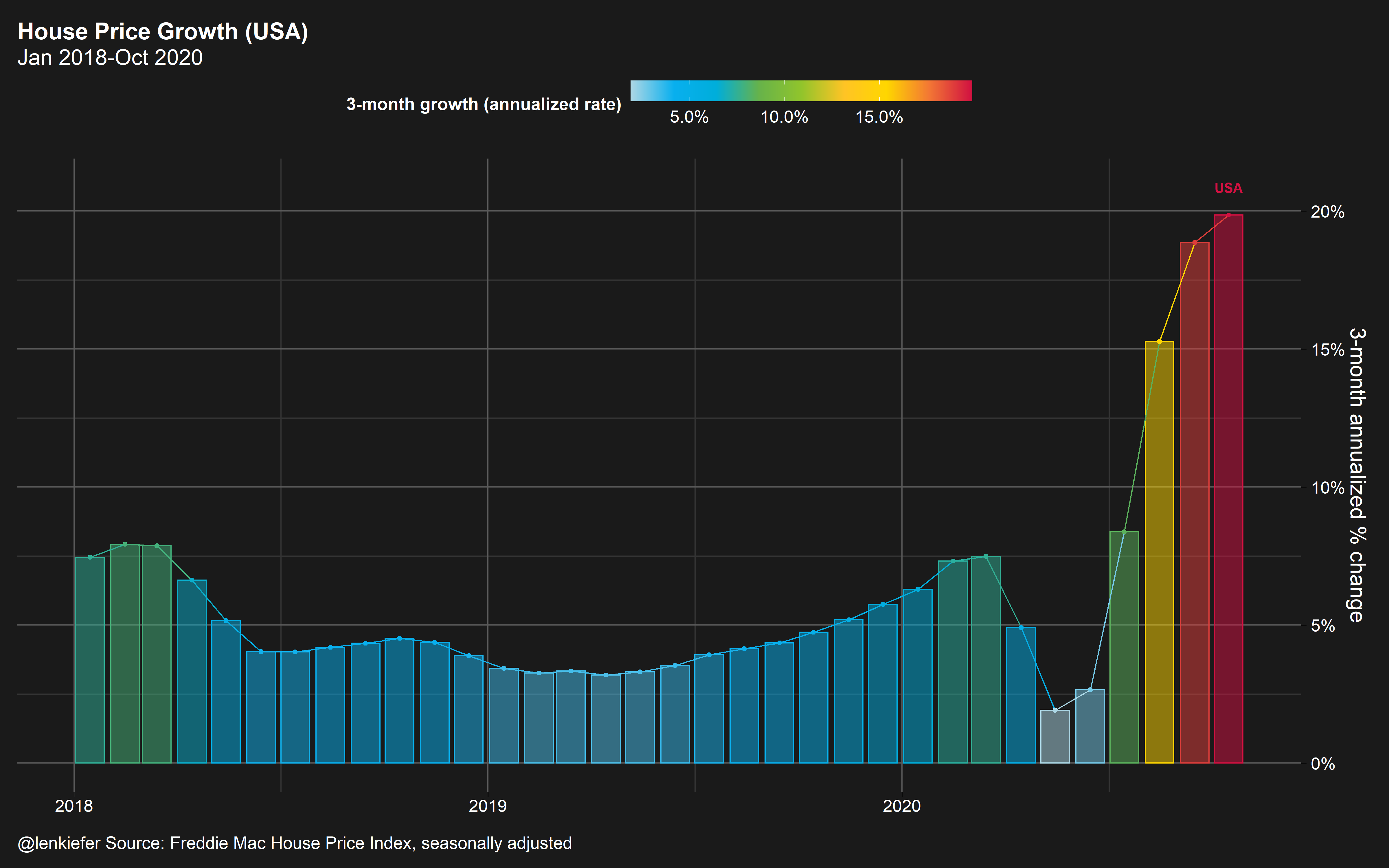Click the red 'USA' series label
This screenshot has width=1389, height=868.
point(1228,188)
